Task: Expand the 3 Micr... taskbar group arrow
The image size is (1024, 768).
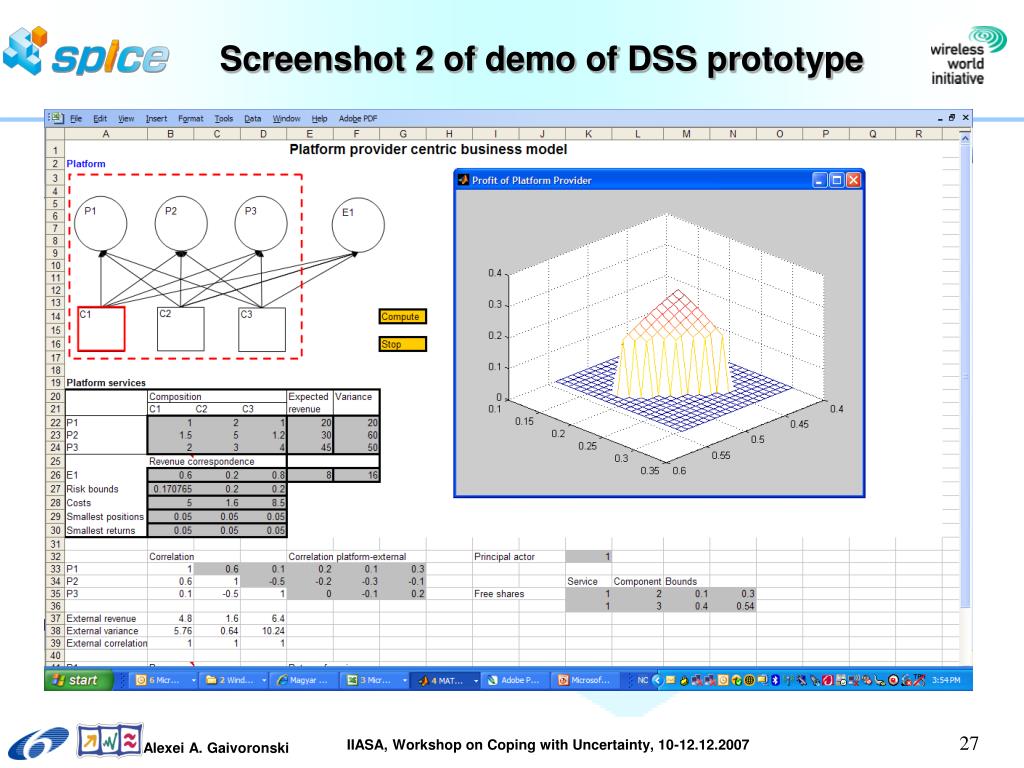Action: 405,680
